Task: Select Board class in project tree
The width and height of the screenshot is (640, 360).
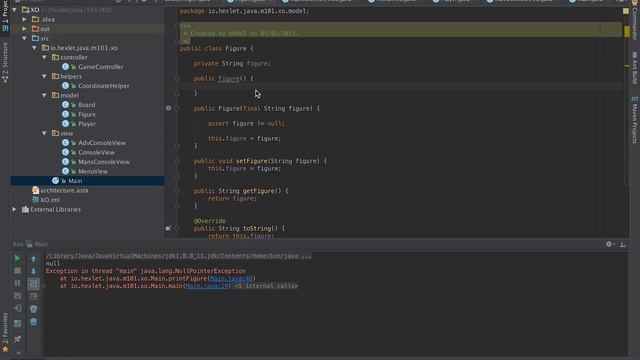Action: [87, 105]
